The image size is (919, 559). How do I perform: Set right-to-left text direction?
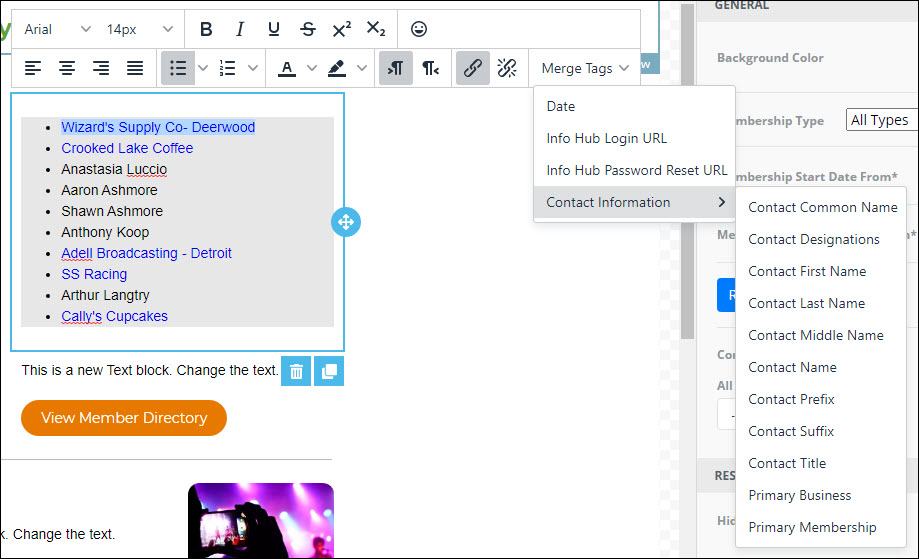430,69
